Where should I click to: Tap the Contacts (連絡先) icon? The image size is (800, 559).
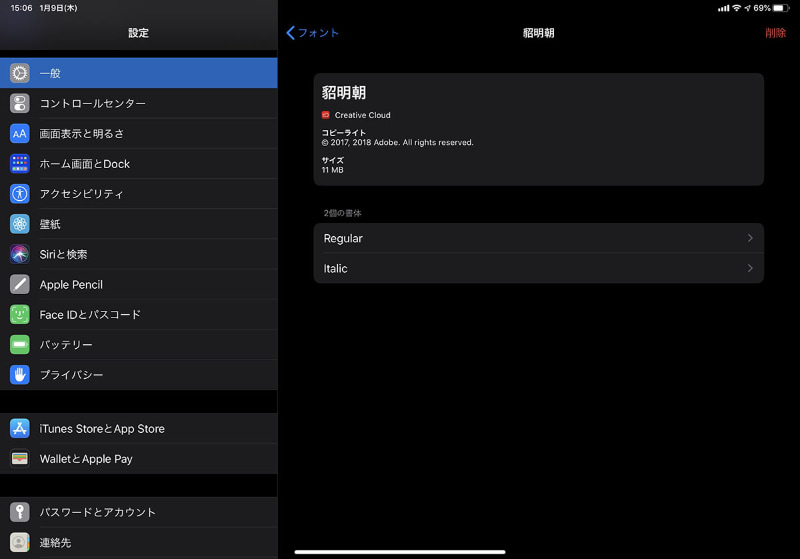coord(19,542)
